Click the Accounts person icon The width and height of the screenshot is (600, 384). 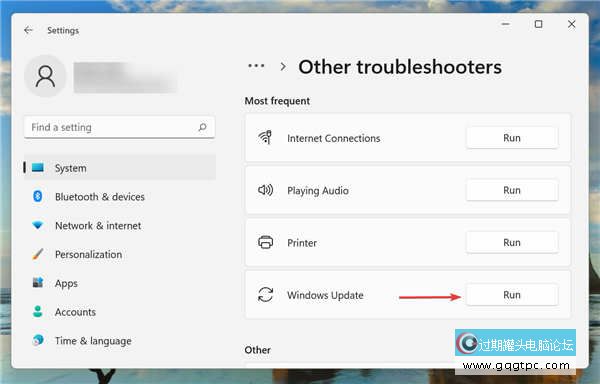[38, 311]
